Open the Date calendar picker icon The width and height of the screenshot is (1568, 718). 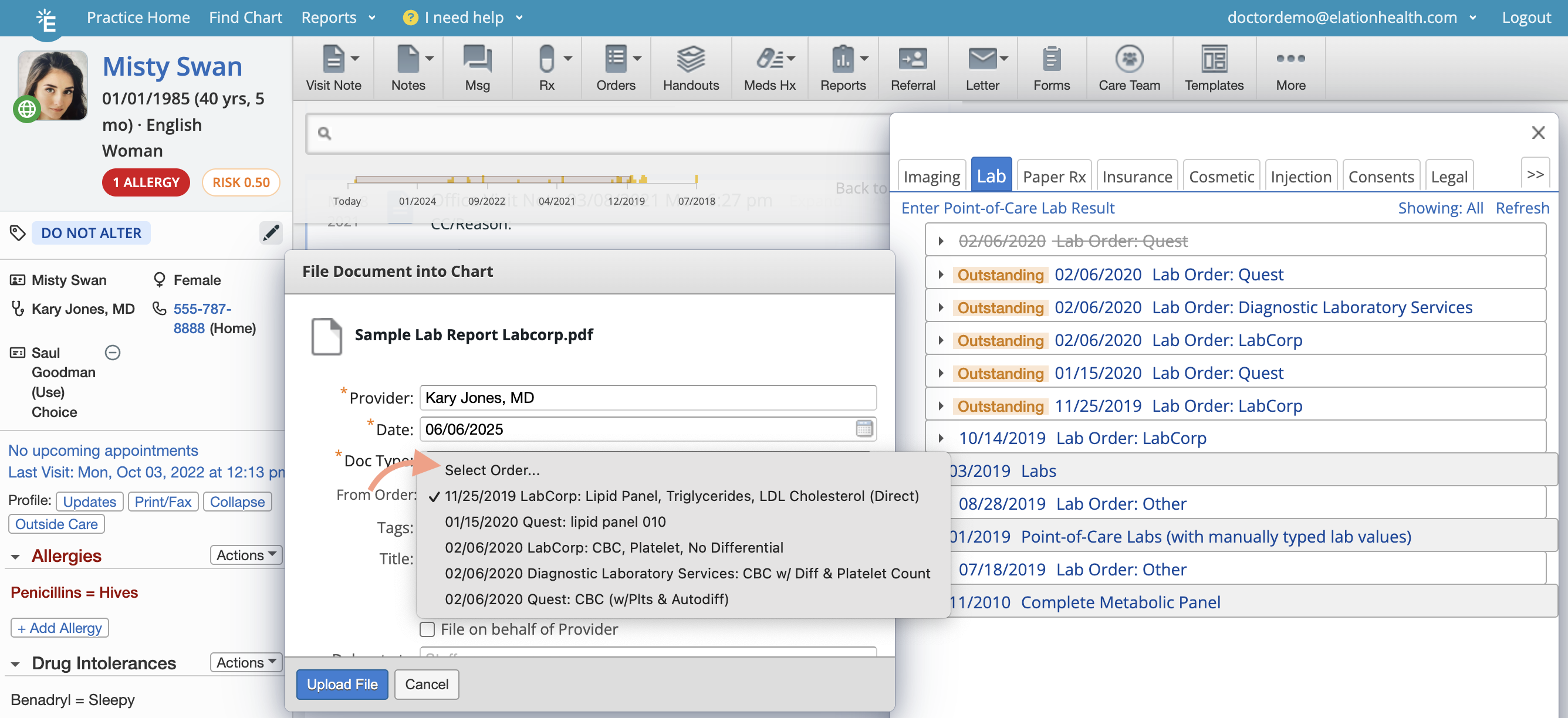click(x=864, y=428)
